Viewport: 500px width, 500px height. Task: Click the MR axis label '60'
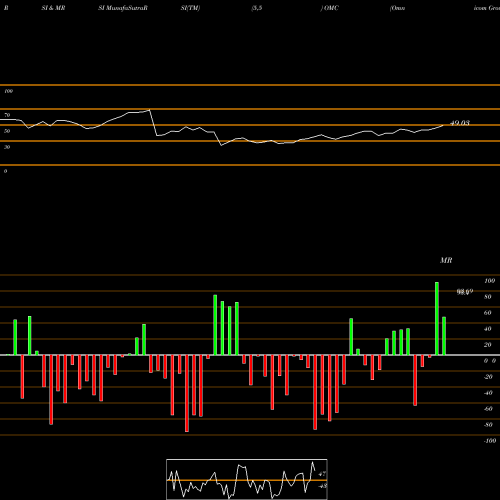pos(488,313)
